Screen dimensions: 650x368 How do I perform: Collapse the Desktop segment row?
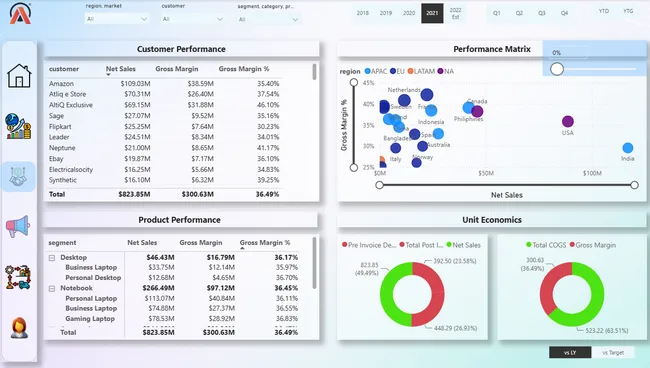tap(52, 258)
